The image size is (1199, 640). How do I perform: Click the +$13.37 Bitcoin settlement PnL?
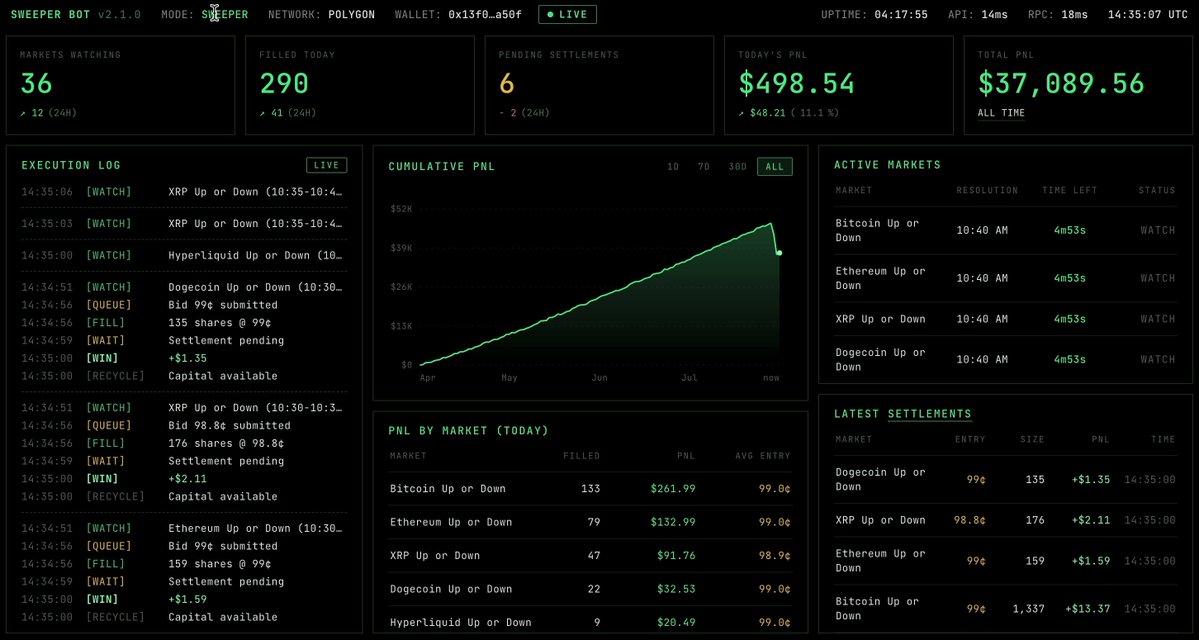click(1087, 609)
